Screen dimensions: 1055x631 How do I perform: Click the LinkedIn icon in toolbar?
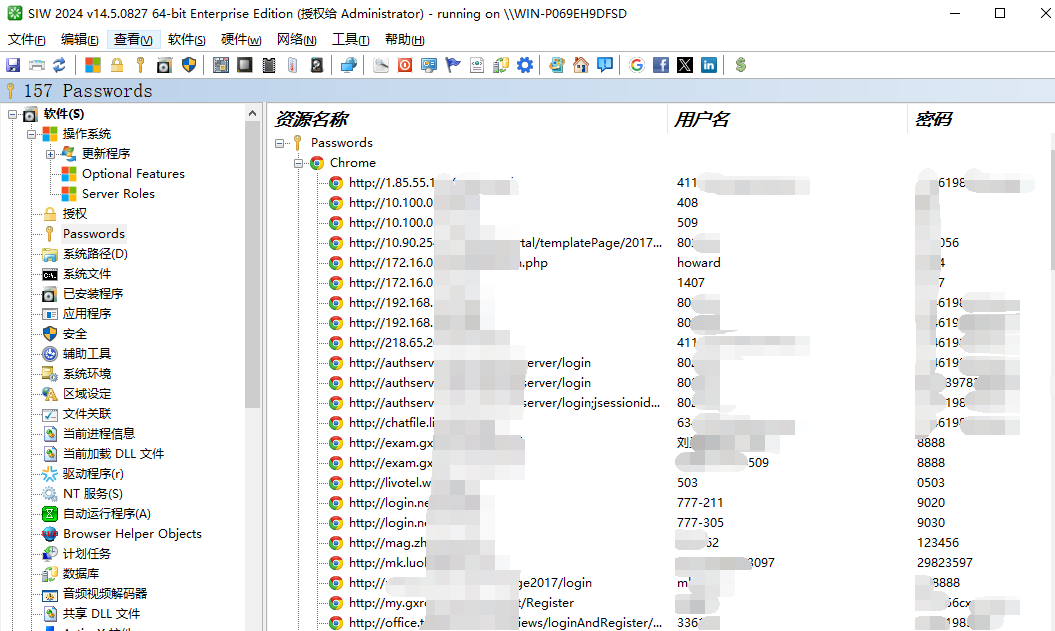(x=709, y=65)
